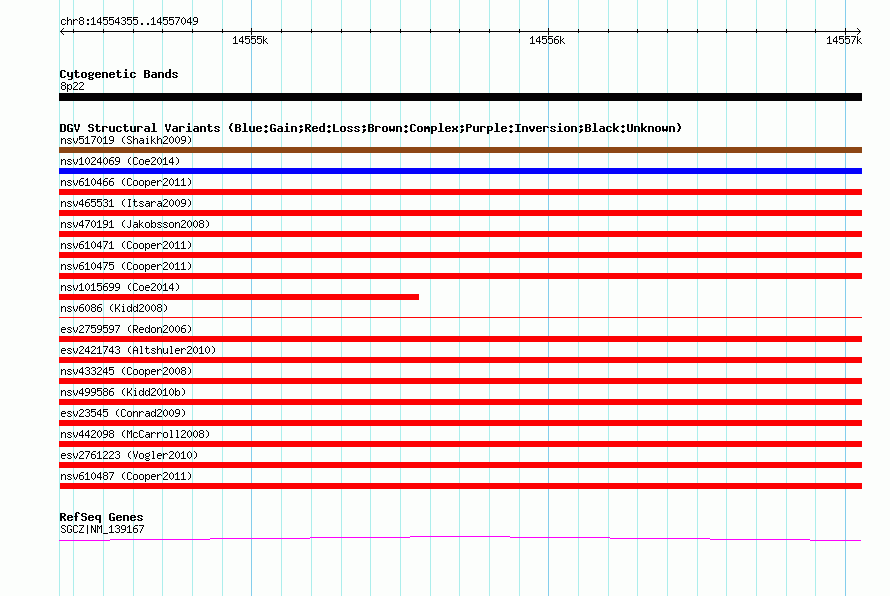Open the nsv610475 (Cooper2011) label
The image size is (890, 596).
coord(126,266)
